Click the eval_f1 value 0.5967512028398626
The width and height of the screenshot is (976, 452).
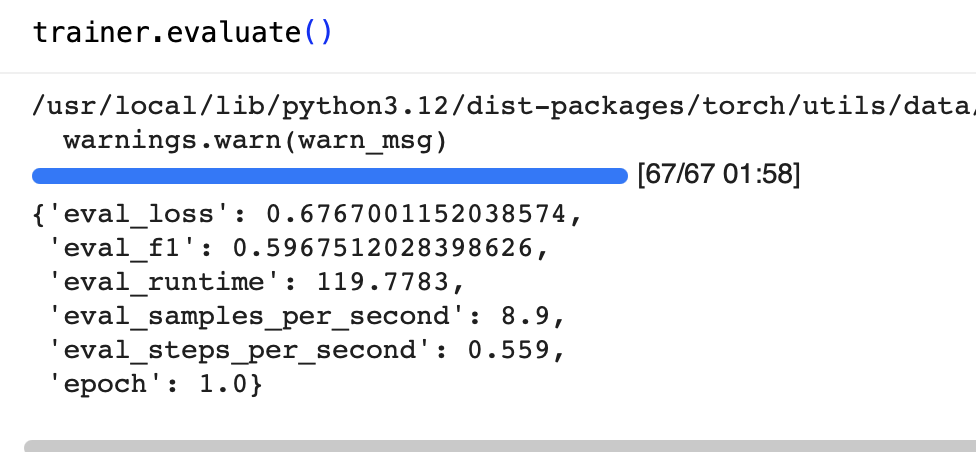(x=390, y=247)
